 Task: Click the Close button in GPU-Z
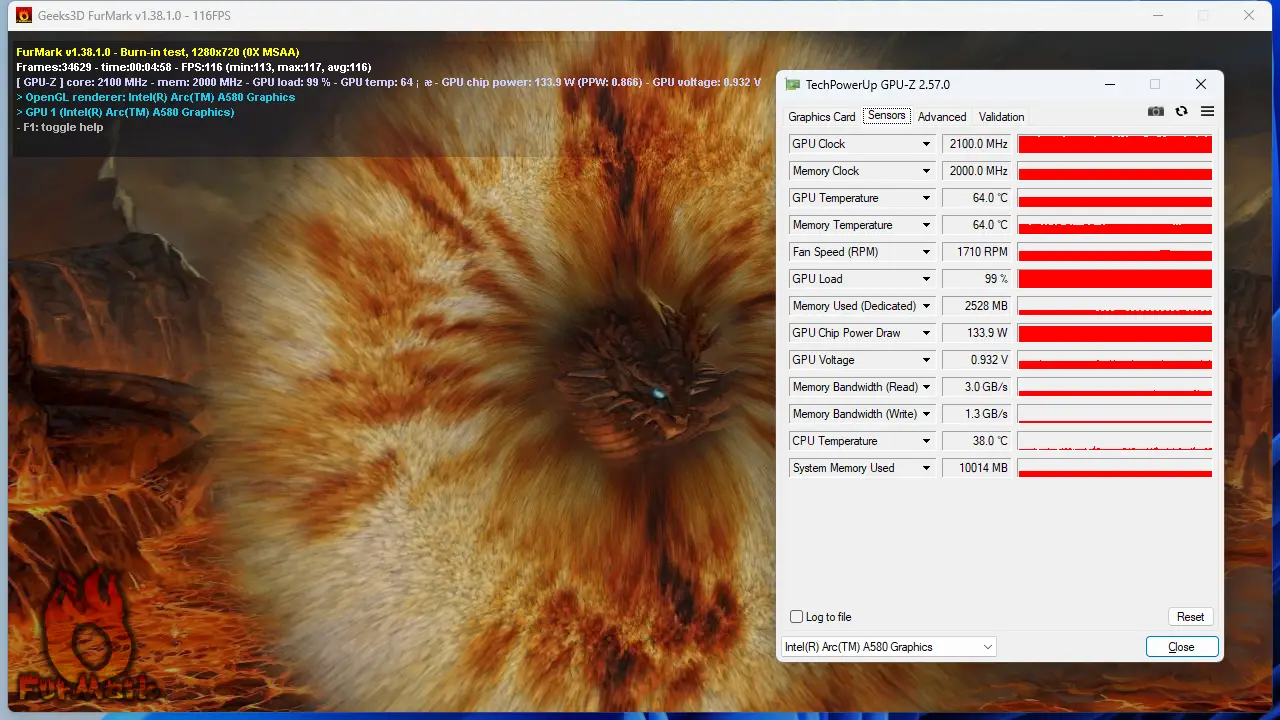(x=1182, y=647)
